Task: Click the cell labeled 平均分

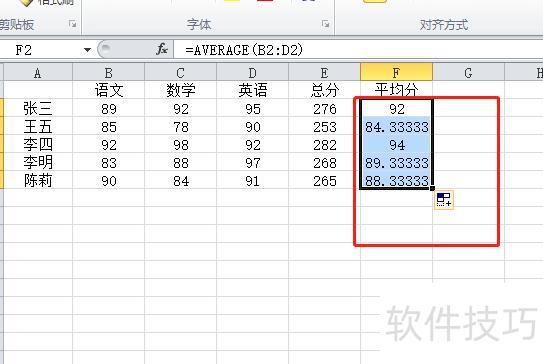Action: 397,90
